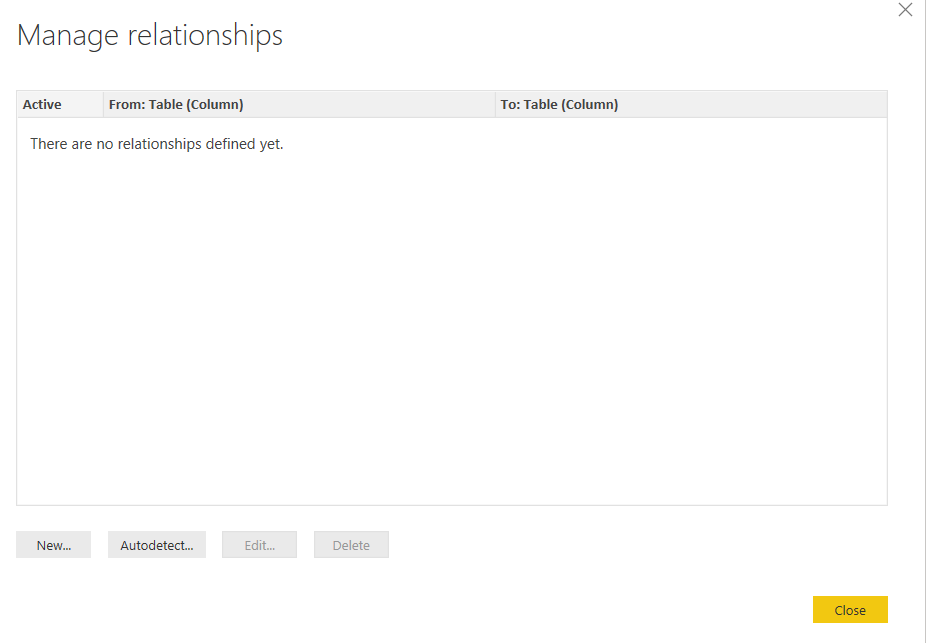Click the New... button
The width and height of the screenshot is (926, 643).
tap(53, 545)
